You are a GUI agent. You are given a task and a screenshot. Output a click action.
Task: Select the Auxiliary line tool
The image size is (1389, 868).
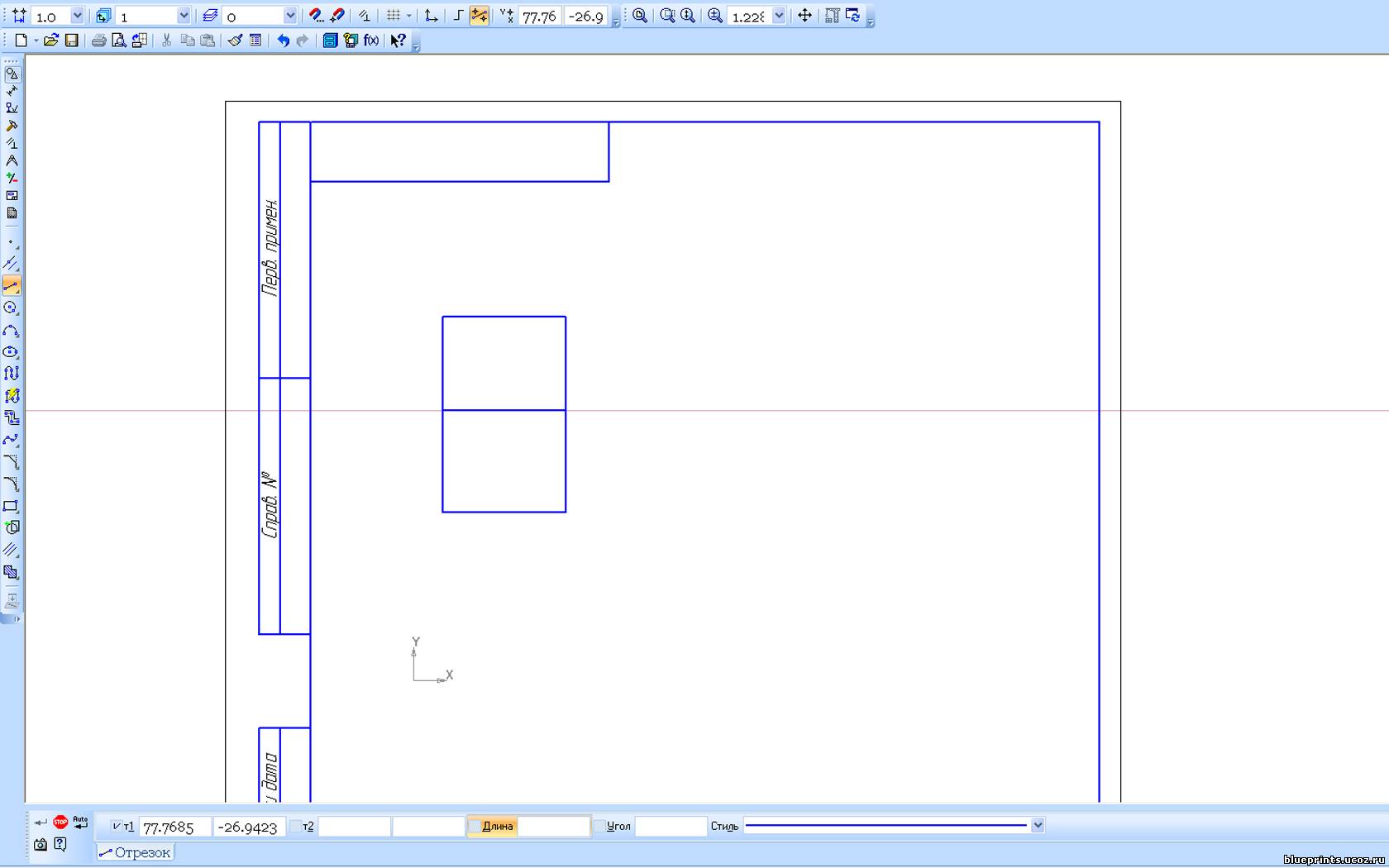click(12, 264)
